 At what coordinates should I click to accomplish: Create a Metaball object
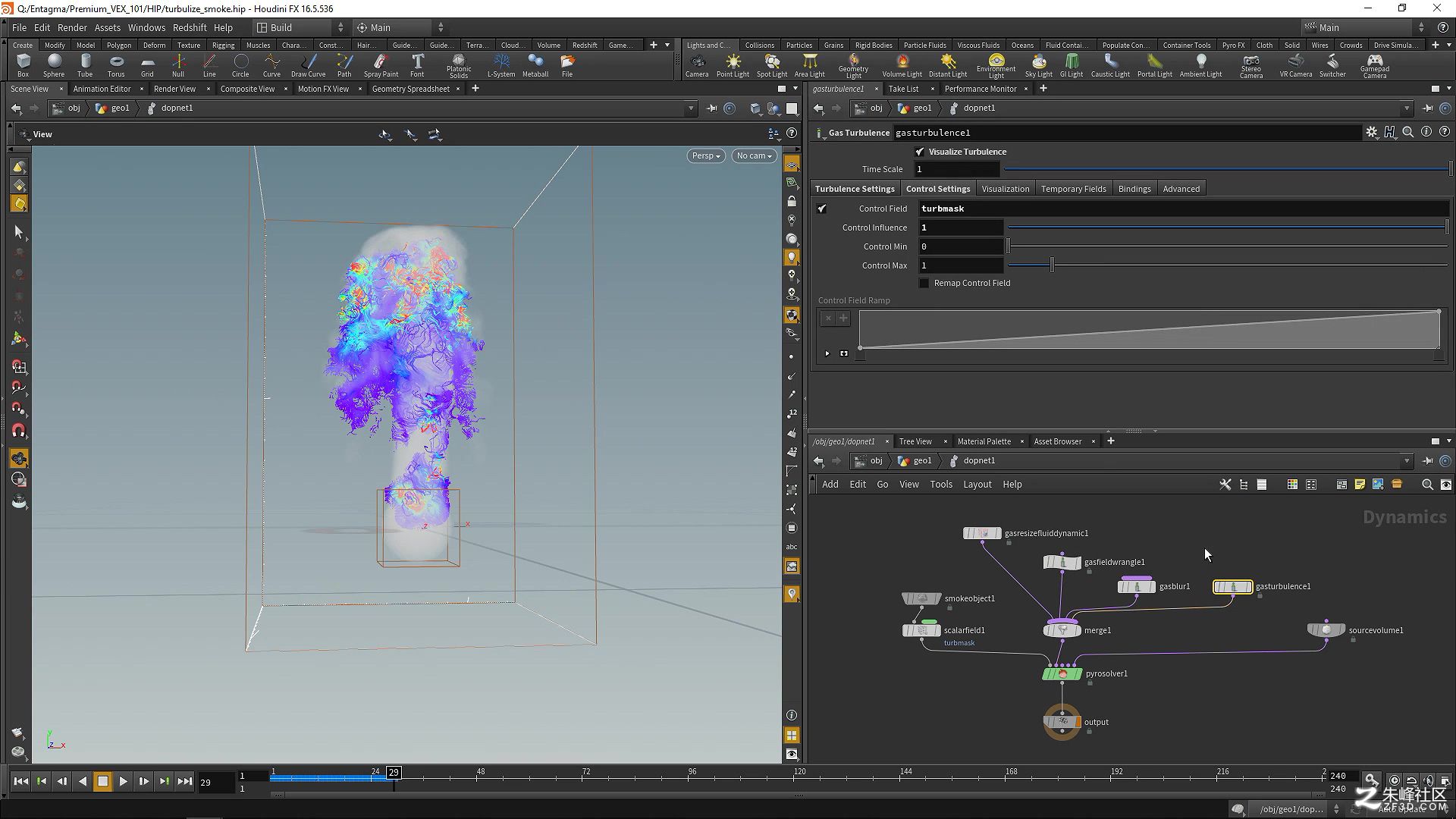coord(535,65)
